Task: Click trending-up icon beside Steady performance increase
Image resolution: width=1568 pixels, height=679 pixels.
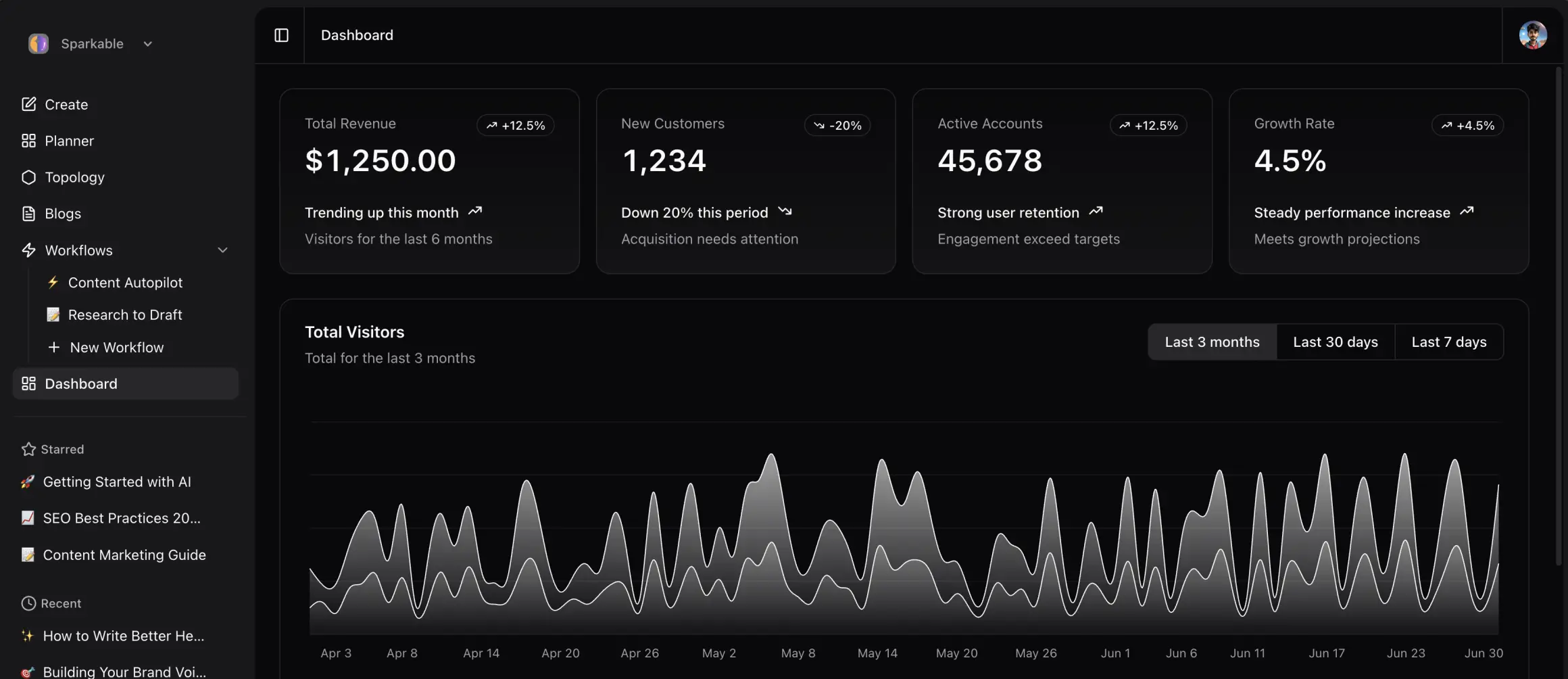Action: (1467, 211)
